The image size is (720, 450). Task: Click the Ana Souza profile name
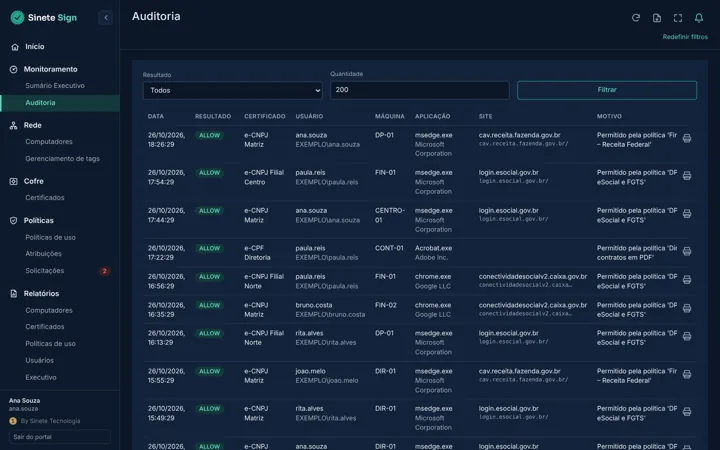pyautogui.click(x=24, y=401)
